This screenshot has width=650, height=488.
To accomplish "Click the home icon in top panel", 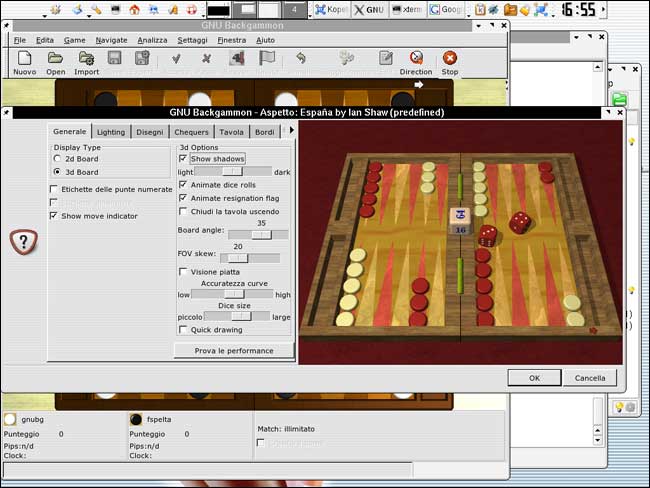I will [x=136, y=10].
